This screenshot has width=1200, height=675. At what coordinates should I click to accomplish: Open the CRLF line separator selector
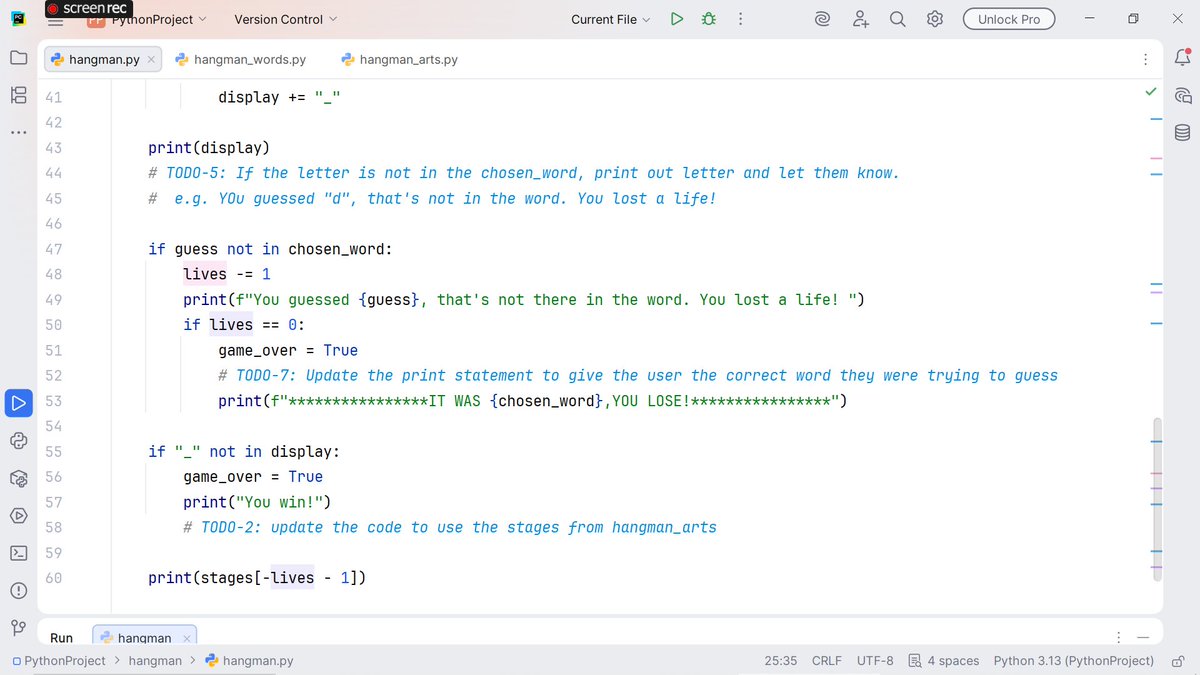tap(827, 661)
